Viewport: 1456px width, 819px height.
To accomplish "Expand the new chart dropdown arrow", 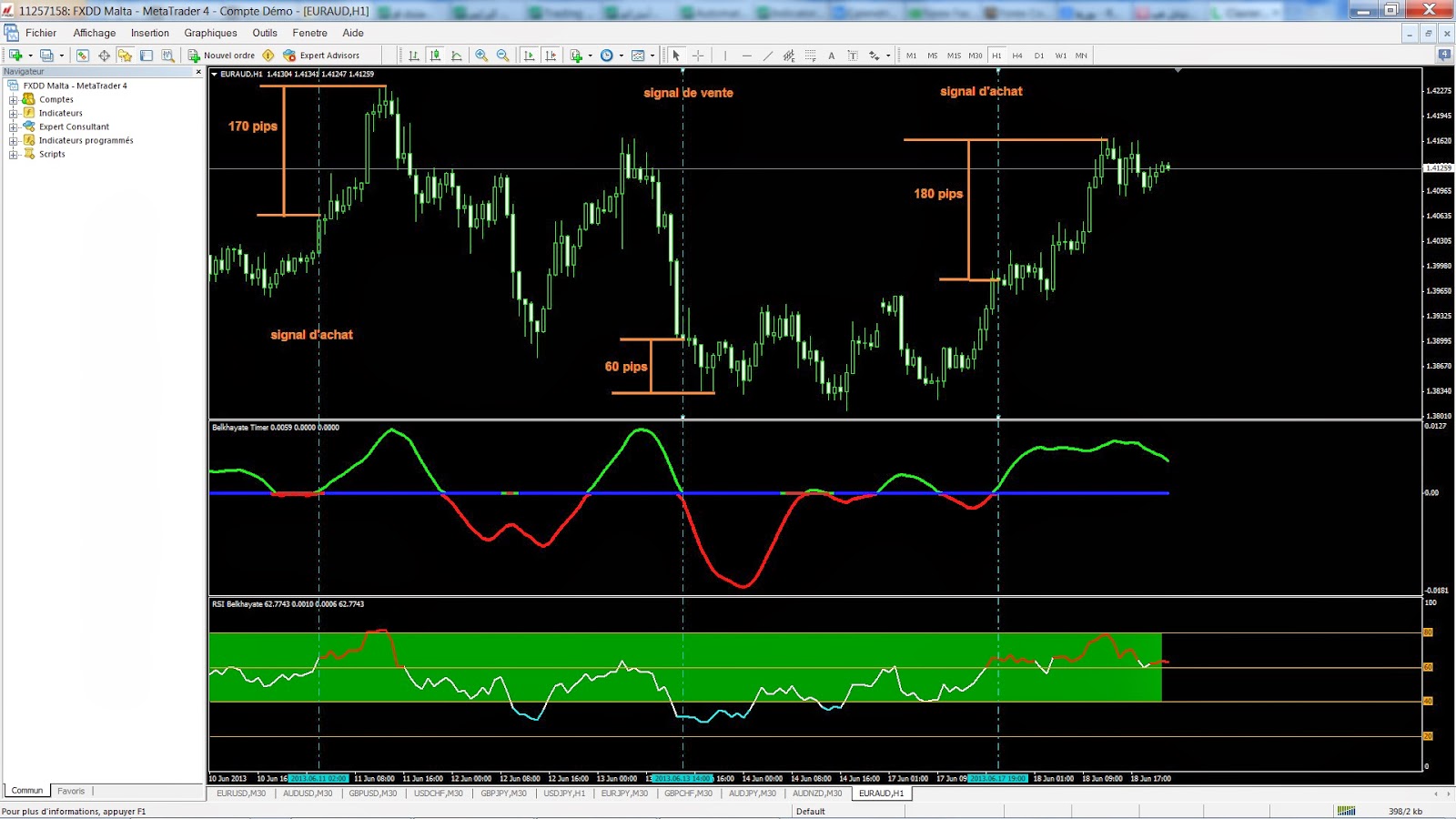I will tap(30, 56).
